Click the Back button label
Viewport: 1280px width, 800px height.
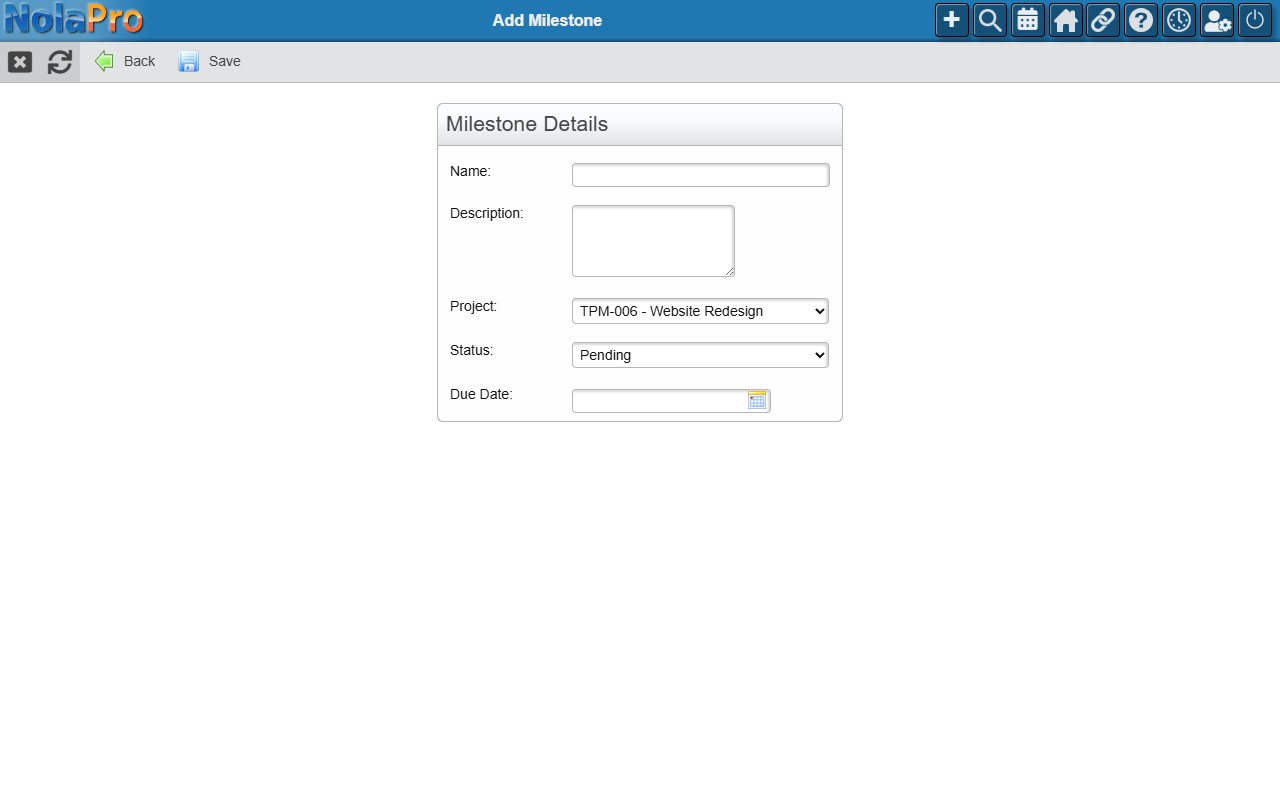pos(139,61)
